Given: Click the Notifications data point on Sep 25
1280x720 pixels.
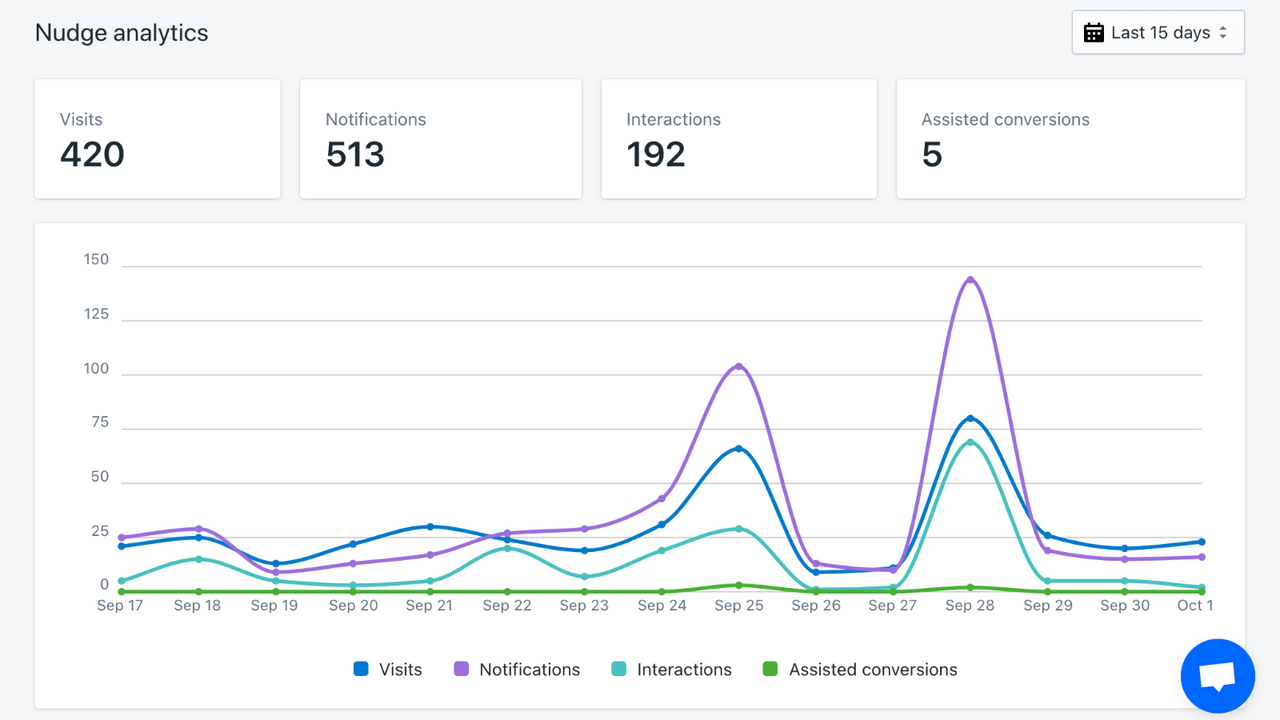Looking at the screenshot, I should pos(739,366).
